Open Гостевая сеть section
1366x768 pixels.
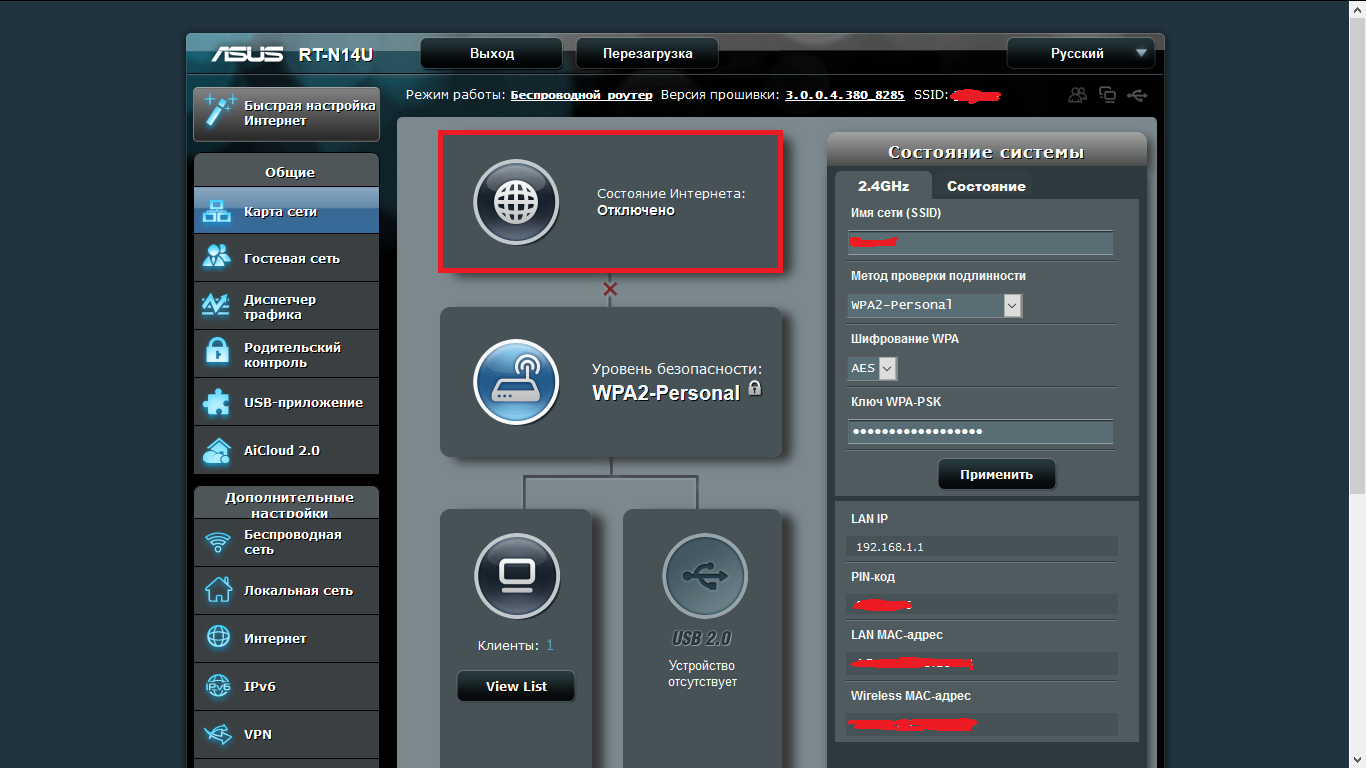point(286,258)
